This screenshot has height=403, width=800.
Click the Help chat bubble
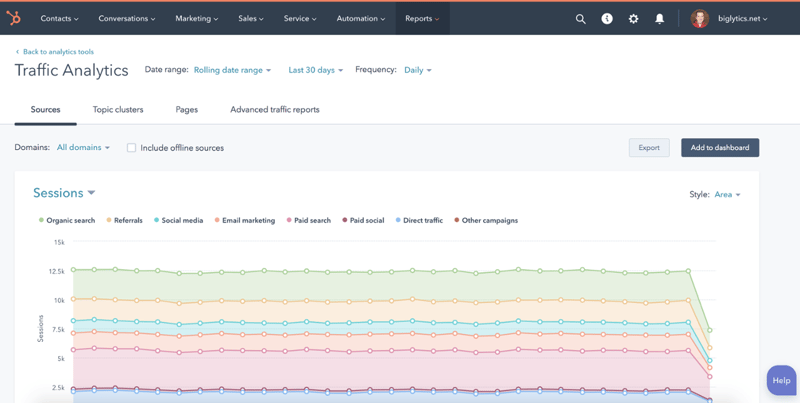782,380
